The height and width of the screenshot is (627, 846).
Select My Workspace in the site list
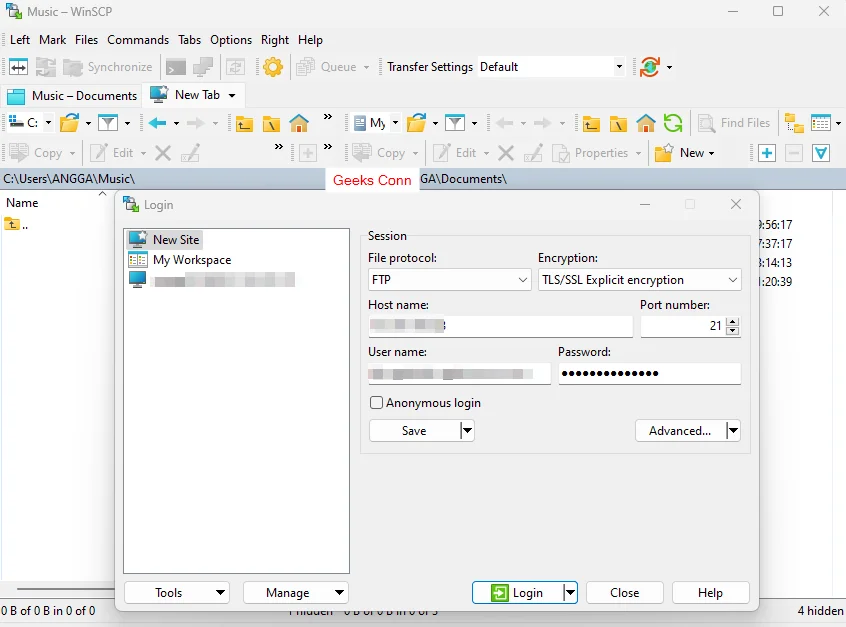click(x=190, y=260)
